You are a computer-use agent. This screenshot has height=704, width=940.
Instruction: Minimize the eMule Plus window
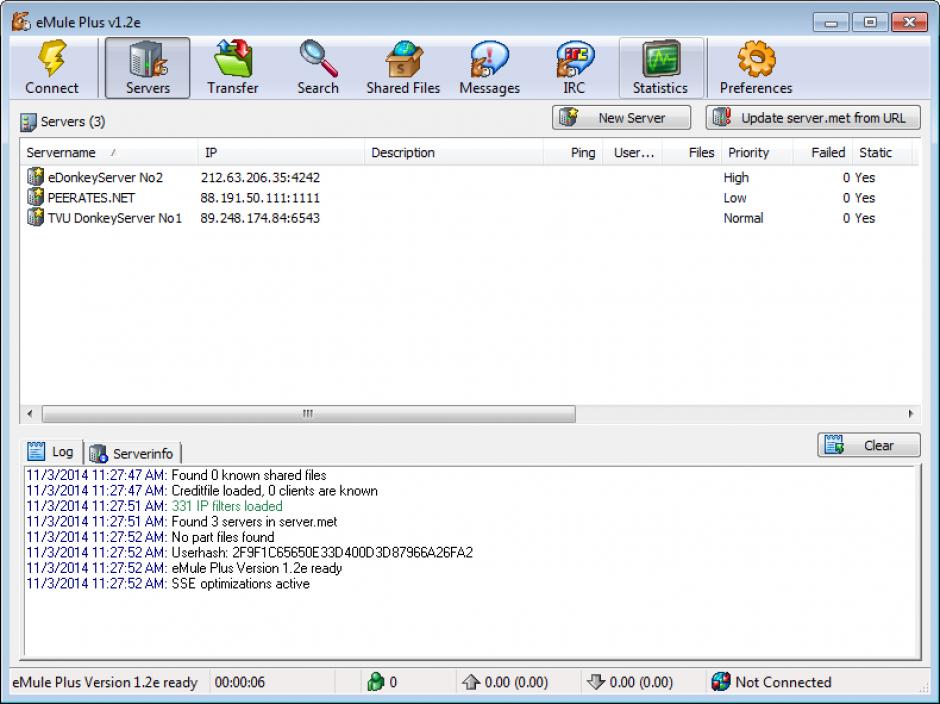tap(831, 23)
